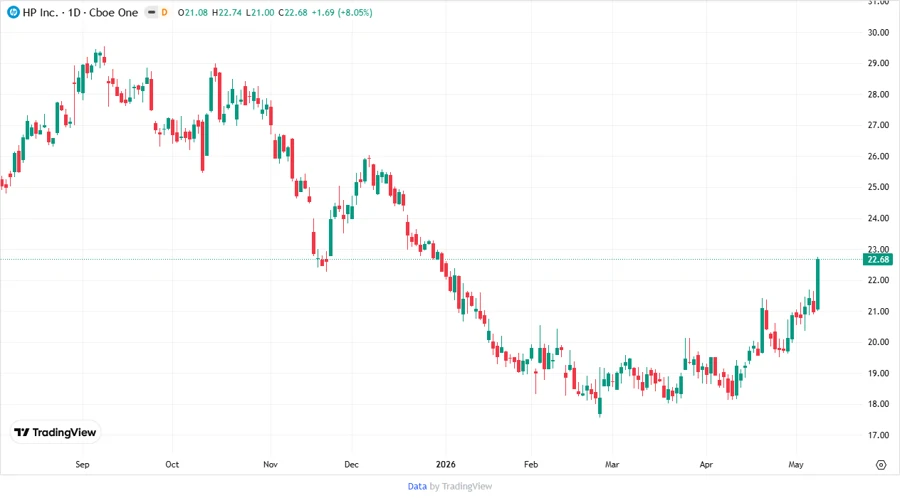Click the 1D interval label

point(74,12)
